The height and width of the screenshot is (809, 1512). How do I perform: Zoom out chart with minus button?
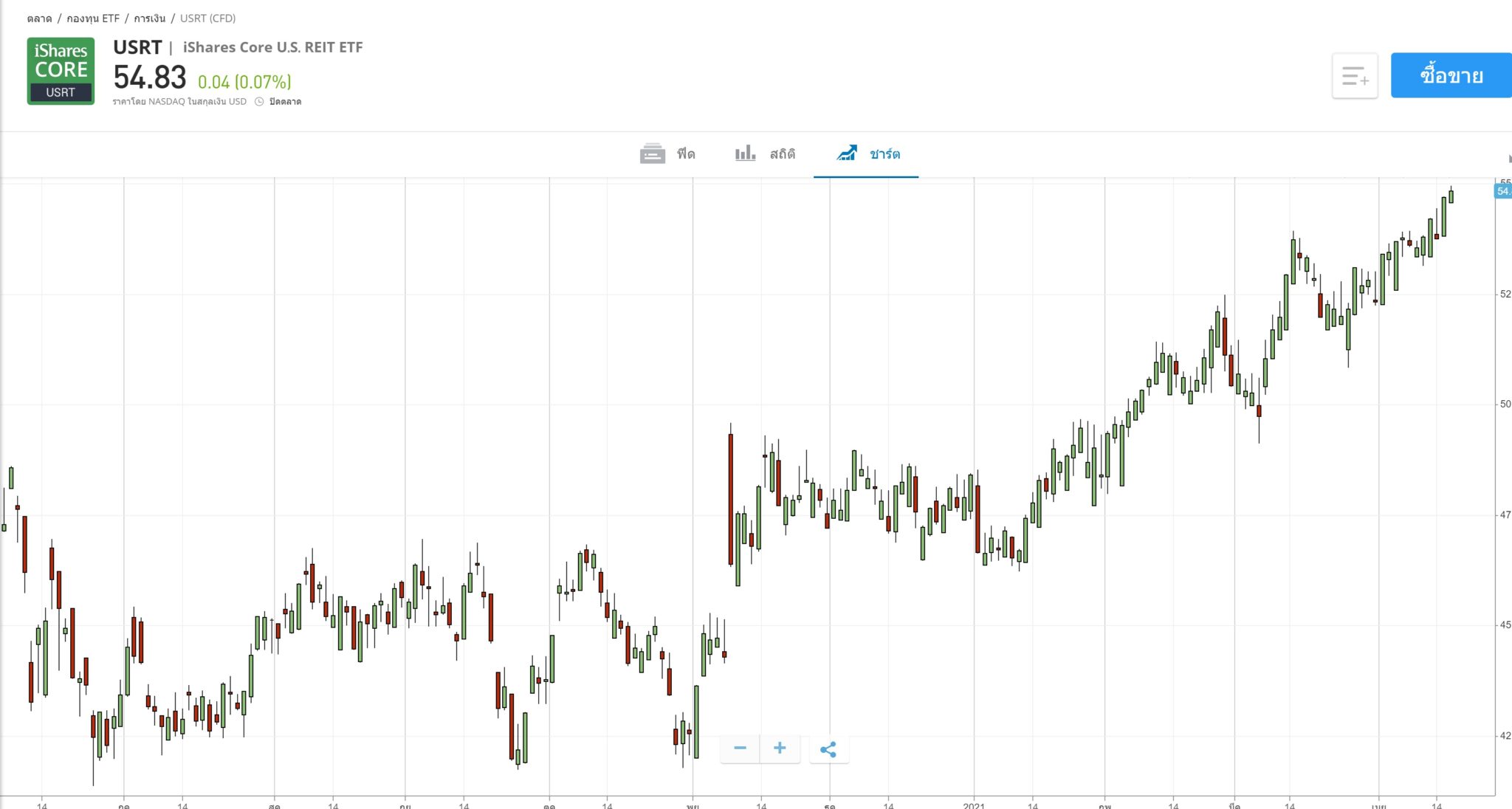point(740,748)
